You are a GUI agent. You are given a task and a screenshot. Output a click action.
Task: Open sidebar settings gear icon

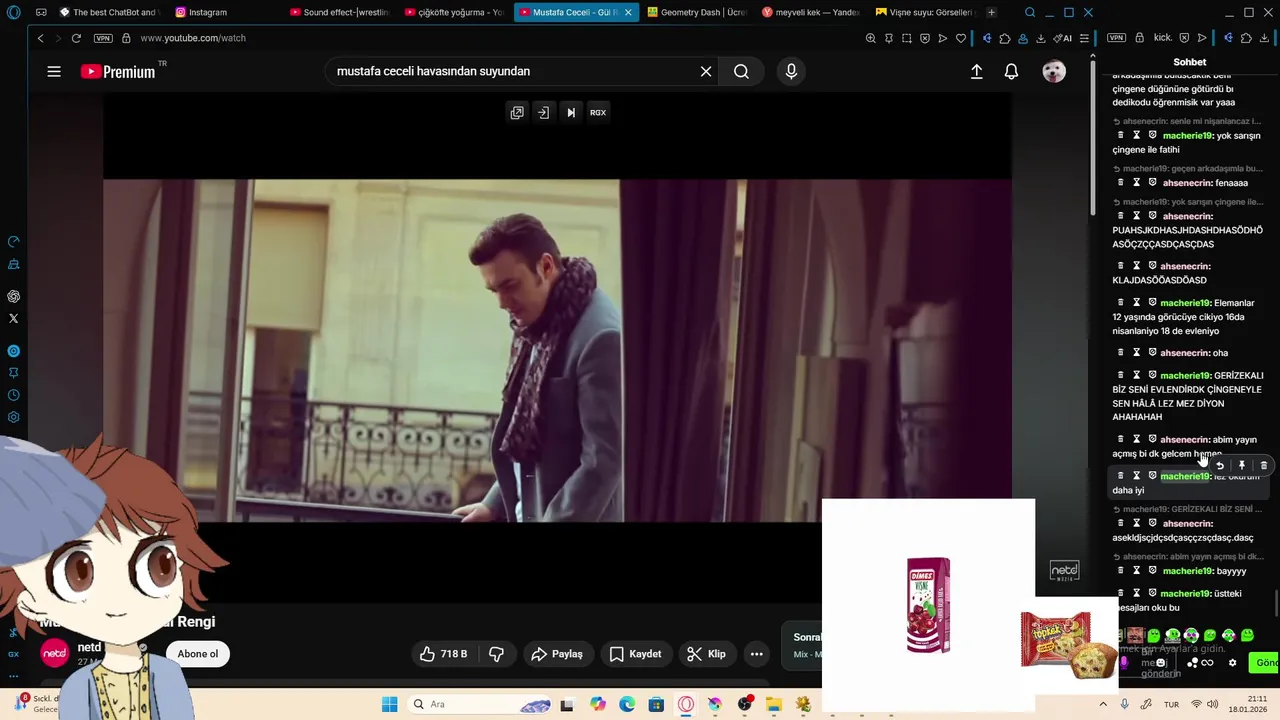point(14,417)
